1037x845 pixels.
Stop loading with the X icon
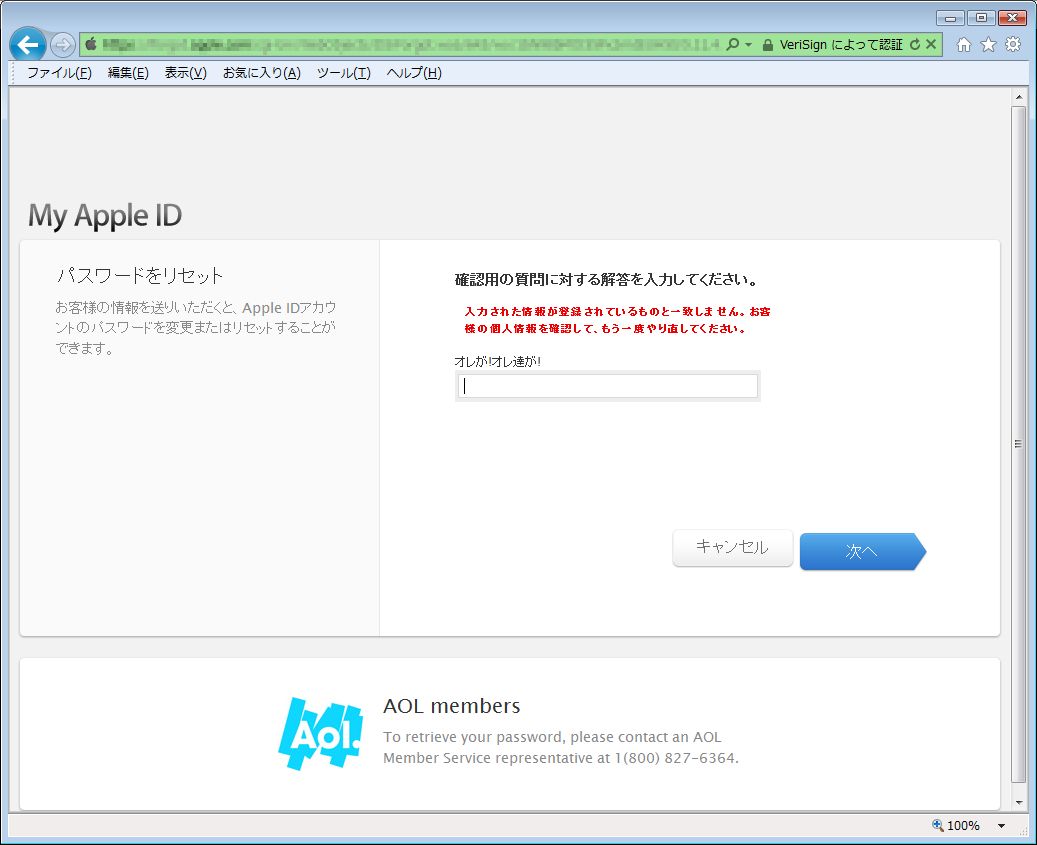(931, 44)
